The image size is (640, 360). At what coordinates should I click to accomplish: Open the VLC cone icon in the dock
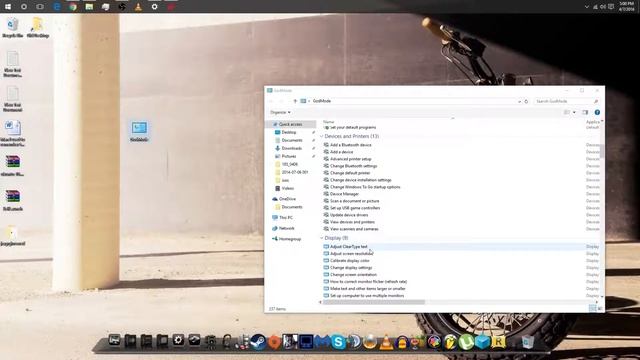coord(386,342)
